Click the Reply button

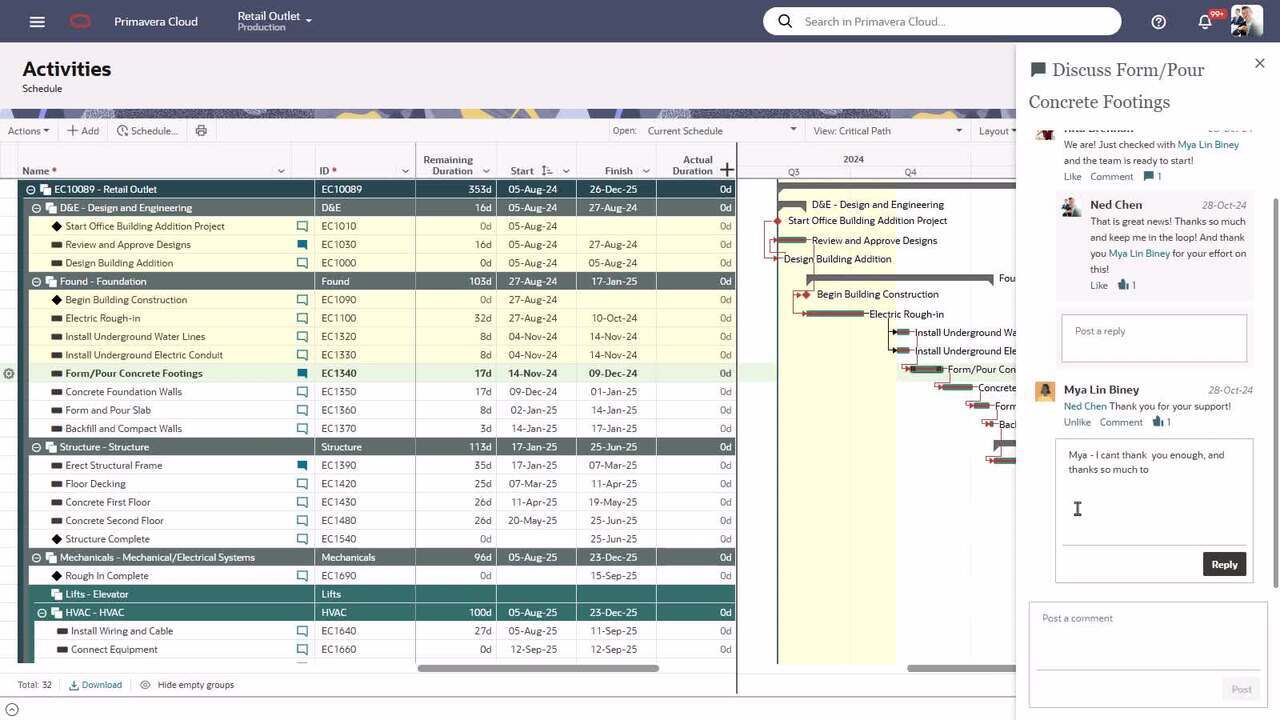1224,564
